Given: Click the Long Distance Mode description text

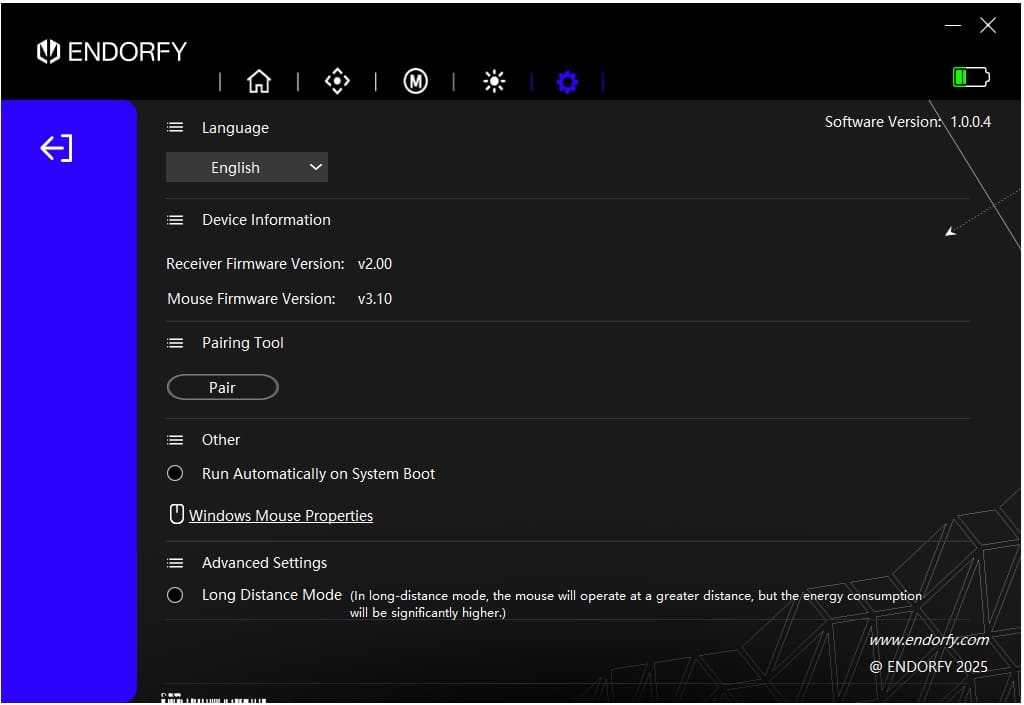Looking at the screenshot, I should pyautogui.click(x=636, y=604).
